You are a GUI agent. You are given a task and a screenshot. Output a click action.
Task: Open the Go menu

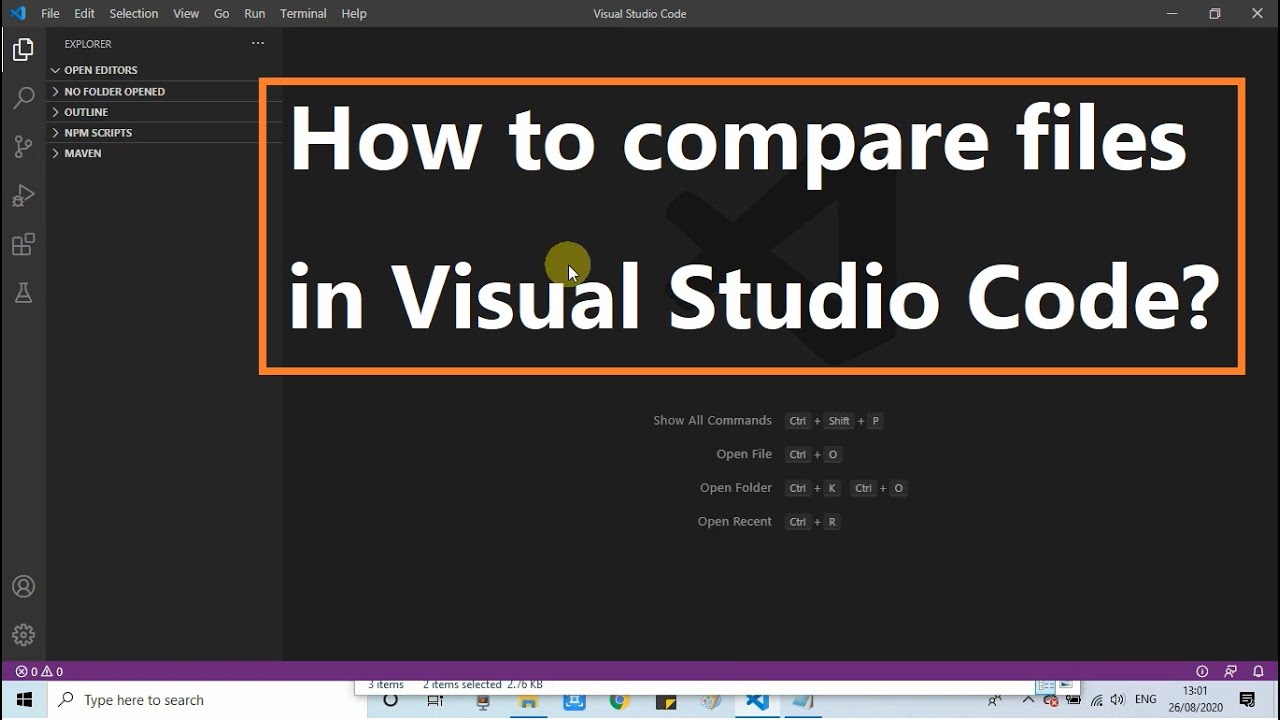coord(221,13)
